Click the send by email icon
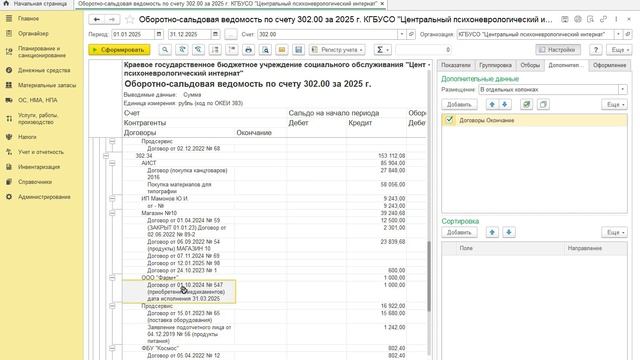This screenshot has width=640, height=360. tap(282, 50)
